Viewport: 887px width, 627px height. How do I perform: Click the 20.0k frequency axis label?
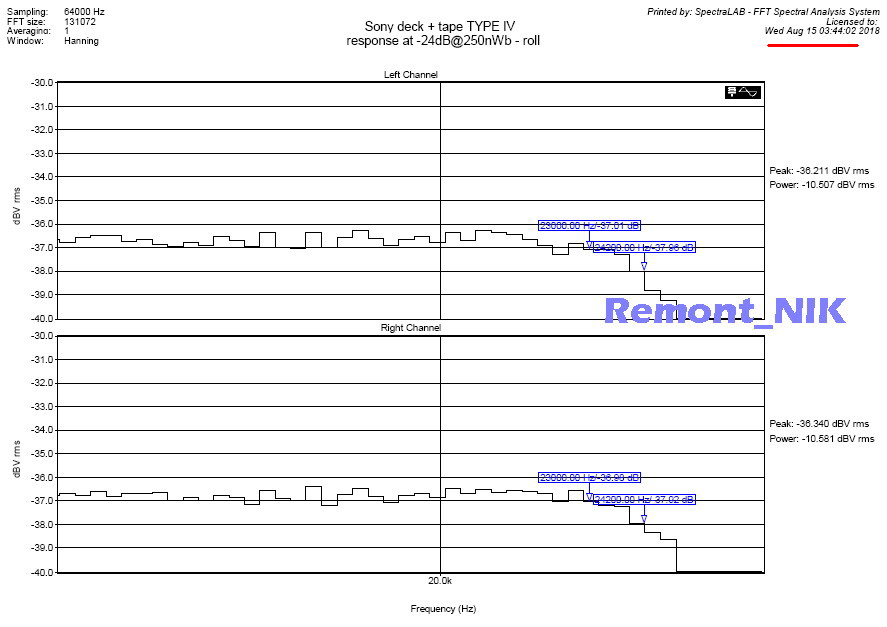440,580
